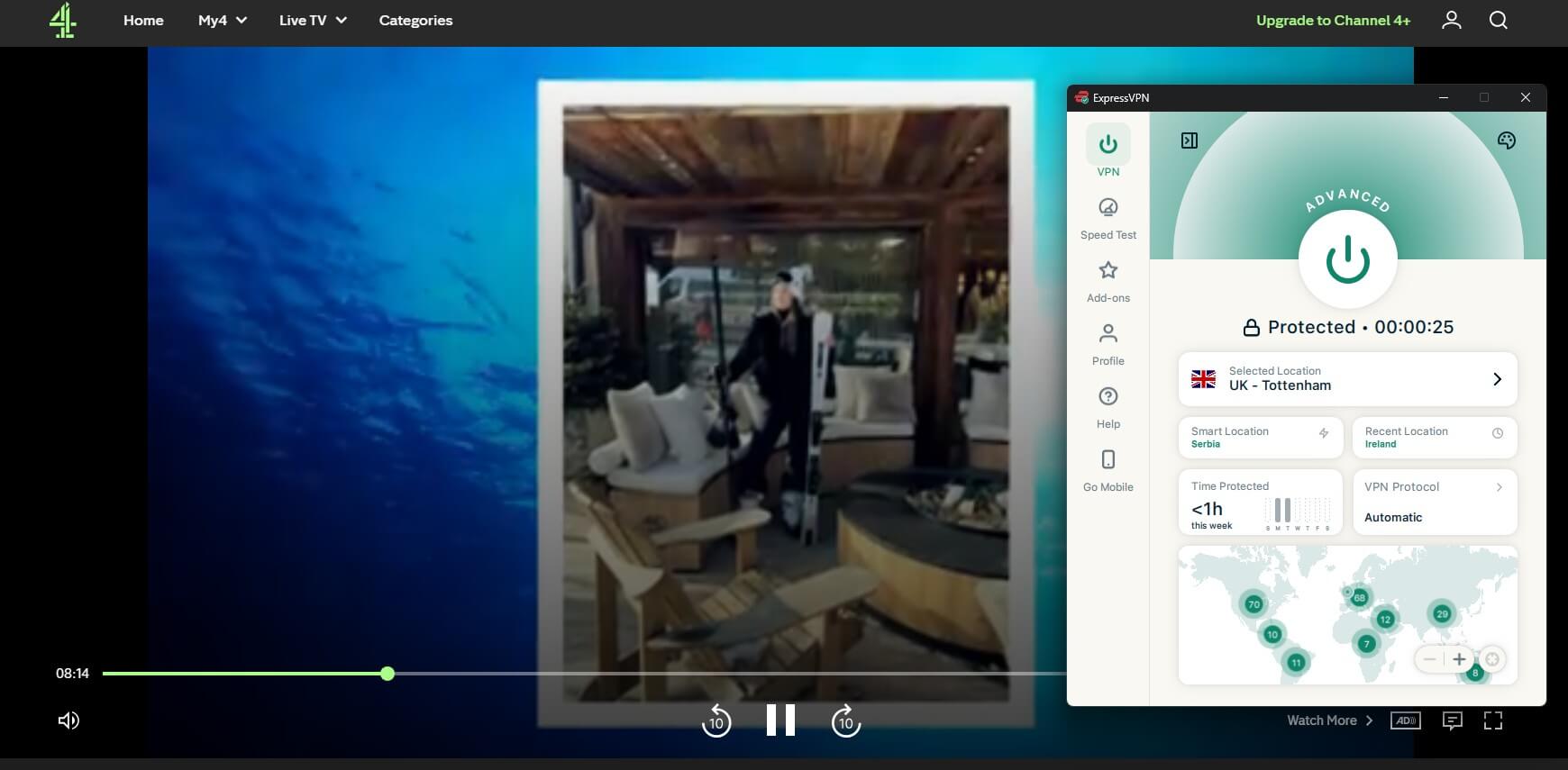Zoom in on the server map
Screen dimensions: 1568x770
1459,659
